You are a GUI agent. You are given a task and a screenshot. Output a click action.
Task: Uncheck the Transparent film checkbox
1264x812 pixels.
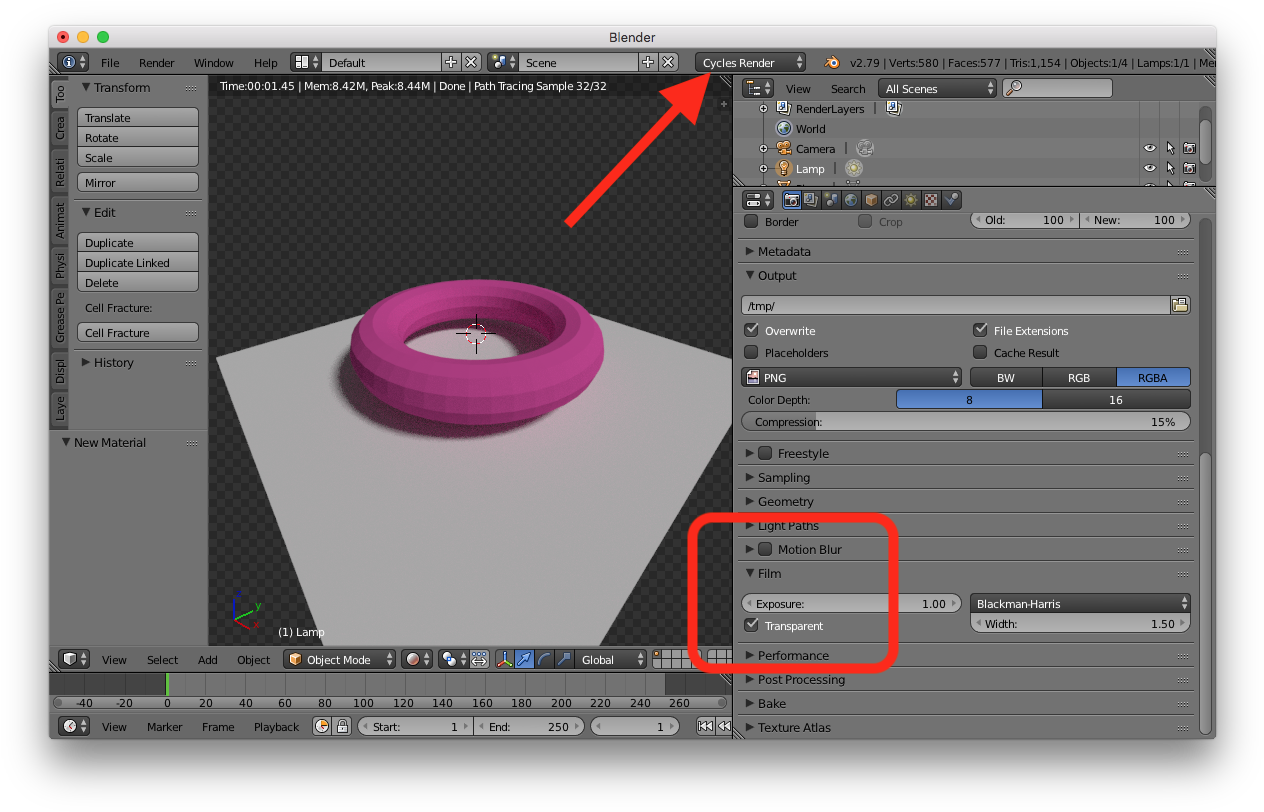752,626
